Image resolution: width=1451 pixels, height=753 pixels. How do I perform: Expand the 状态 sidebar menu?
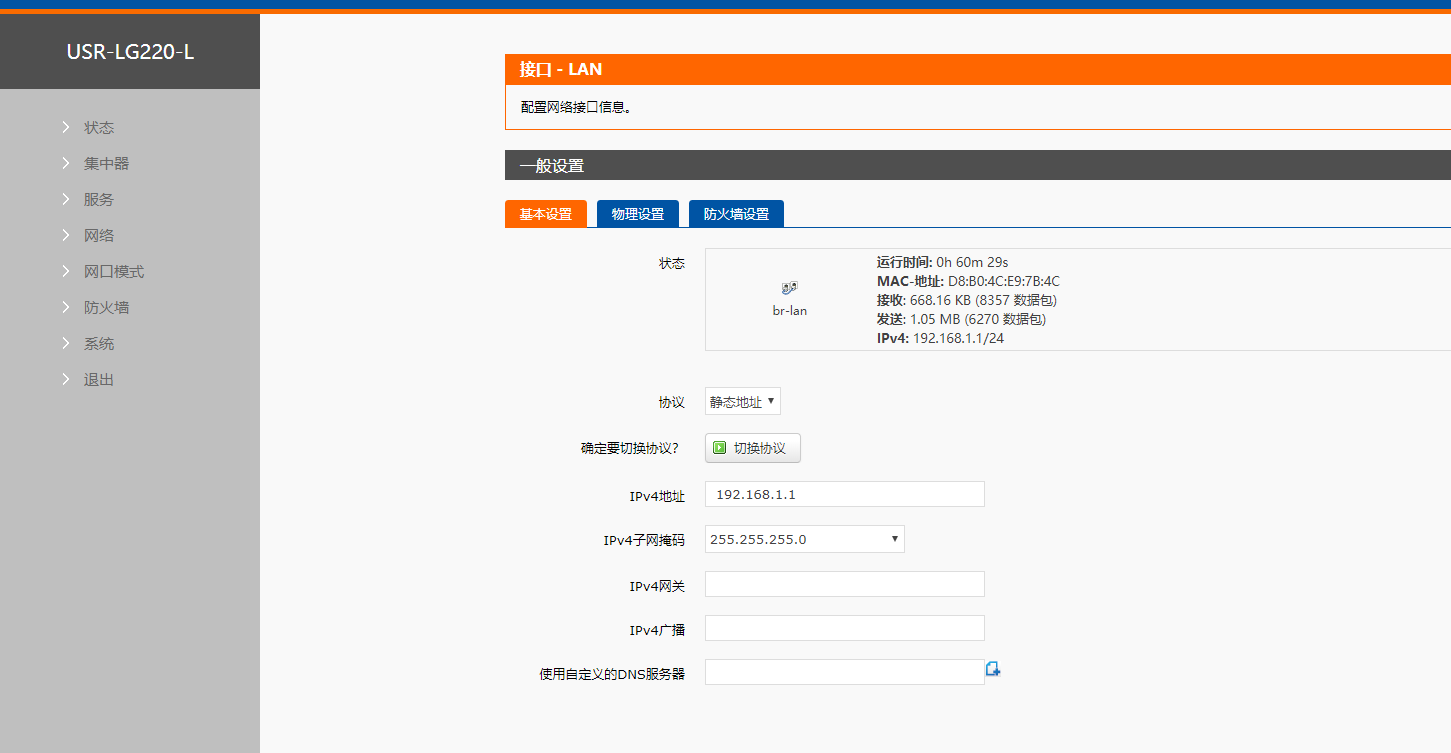click(98, 128)
